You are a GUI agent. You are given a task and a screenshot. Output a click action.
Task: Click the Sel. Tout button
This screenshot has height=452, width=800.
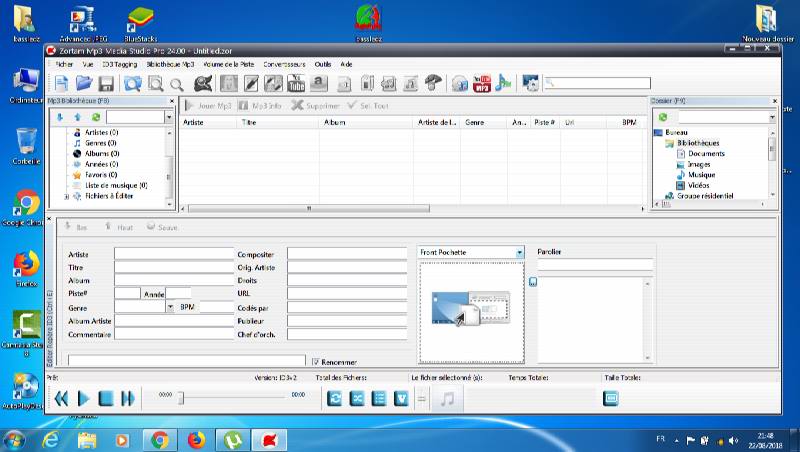(367, 106)
